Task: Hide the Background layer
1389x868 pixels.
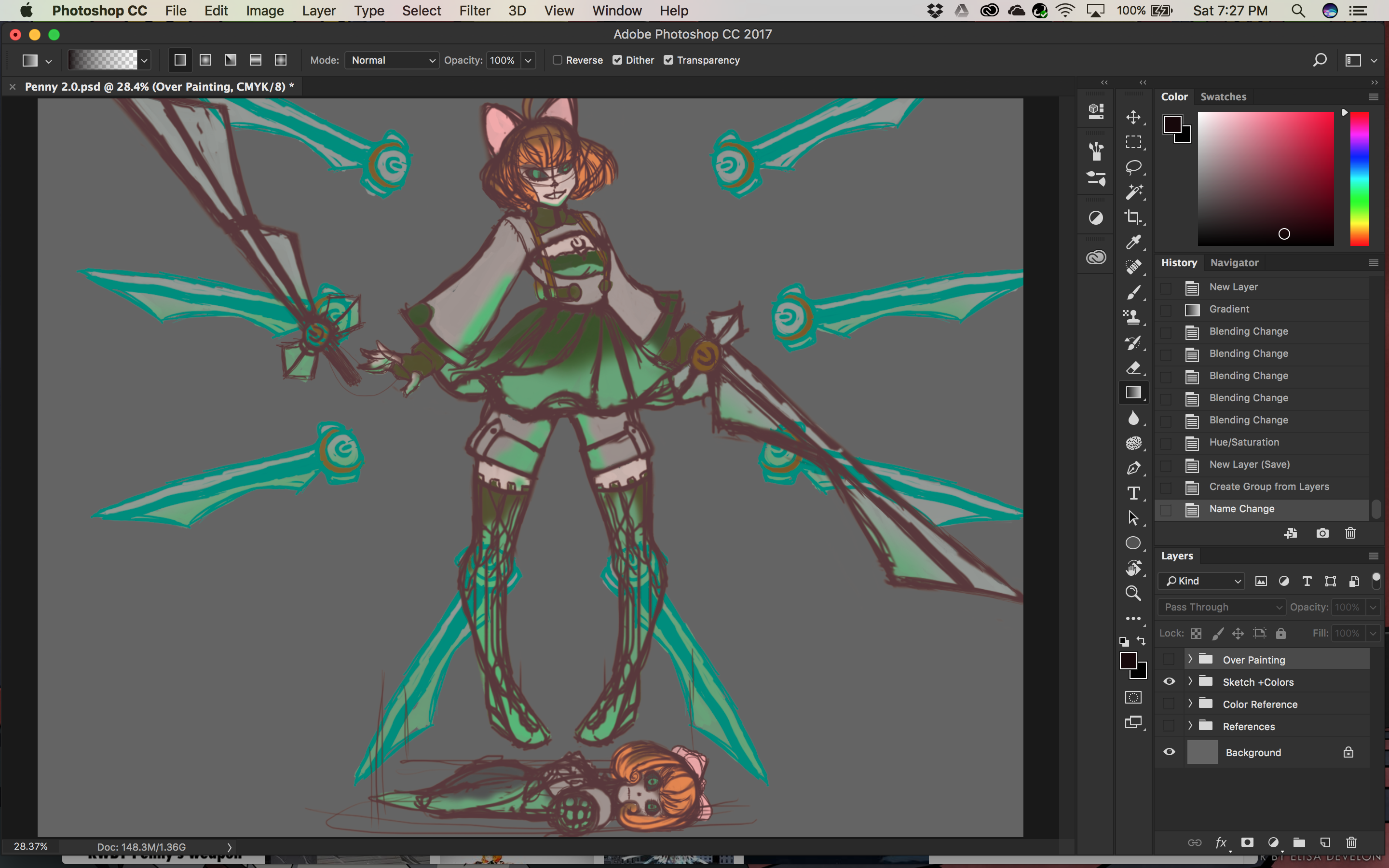Action: [x=1169, y=752]
